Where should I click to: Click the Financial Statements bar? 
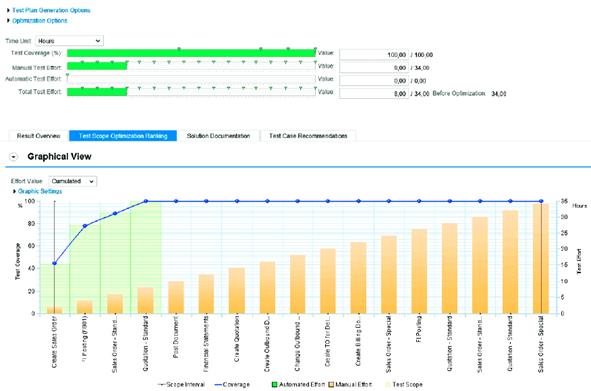coord(206,294)
